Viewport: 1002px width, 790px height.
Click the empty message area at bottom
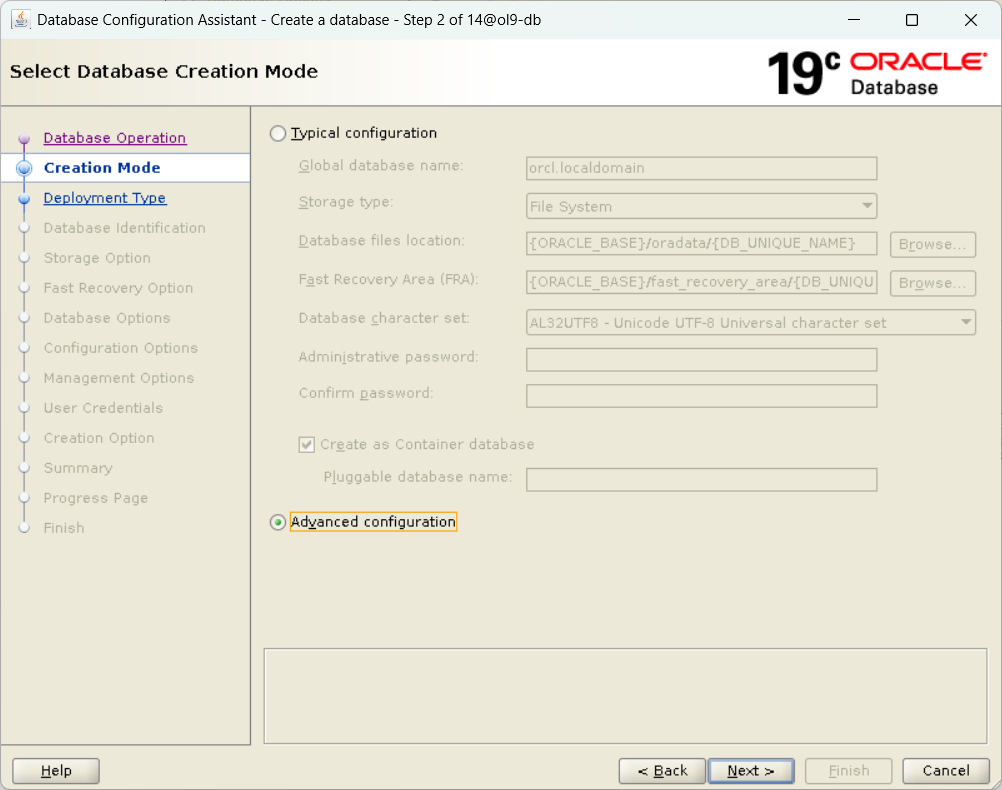(x=626, y=697)
